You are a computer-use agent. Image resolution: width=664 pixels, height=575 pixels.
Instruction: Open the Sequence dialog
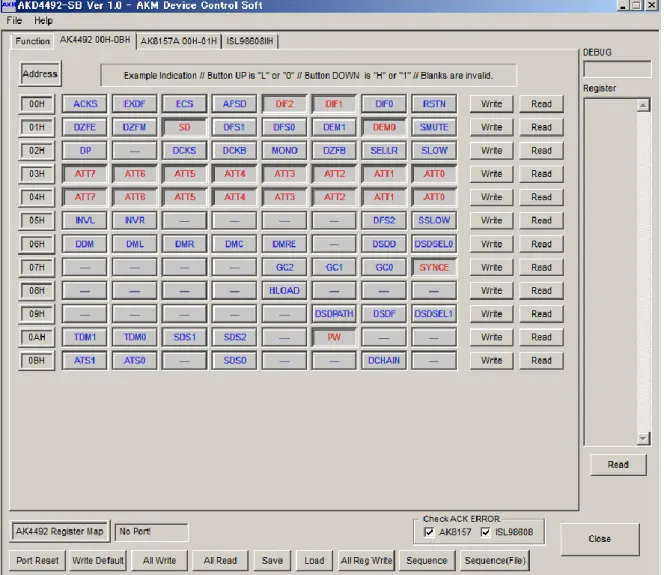(427, 560)
